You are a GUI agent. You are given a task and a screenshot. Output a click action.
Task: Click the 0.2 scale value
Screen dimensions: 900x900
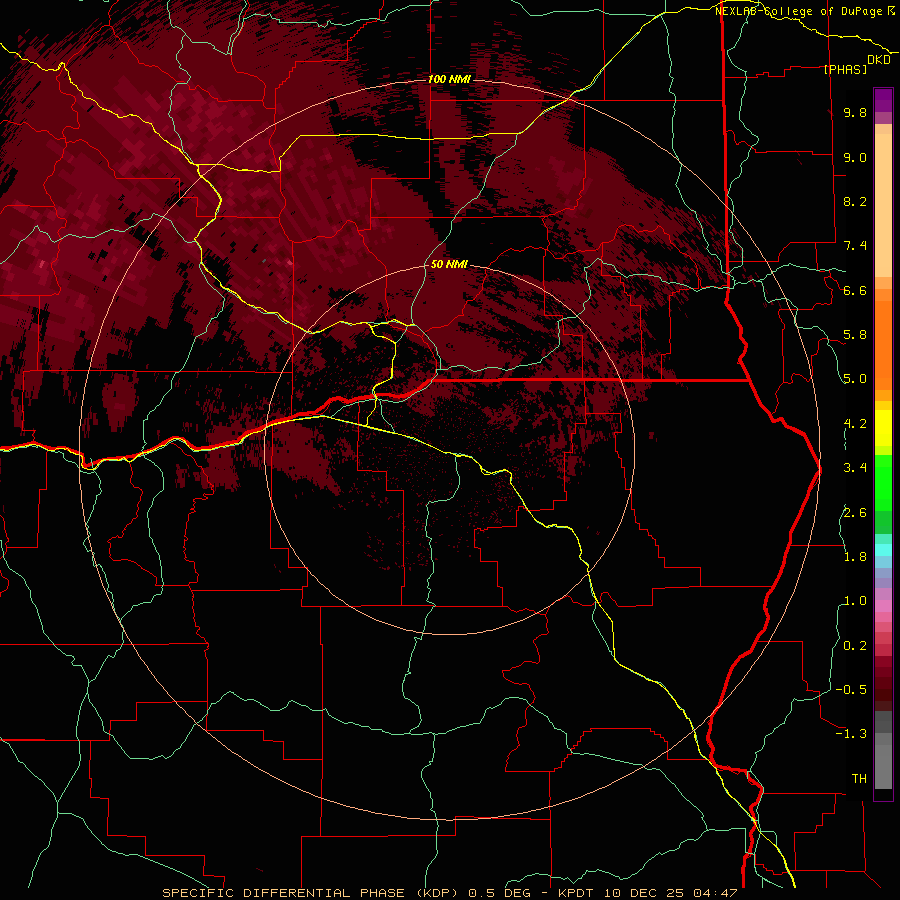point(855,646)
